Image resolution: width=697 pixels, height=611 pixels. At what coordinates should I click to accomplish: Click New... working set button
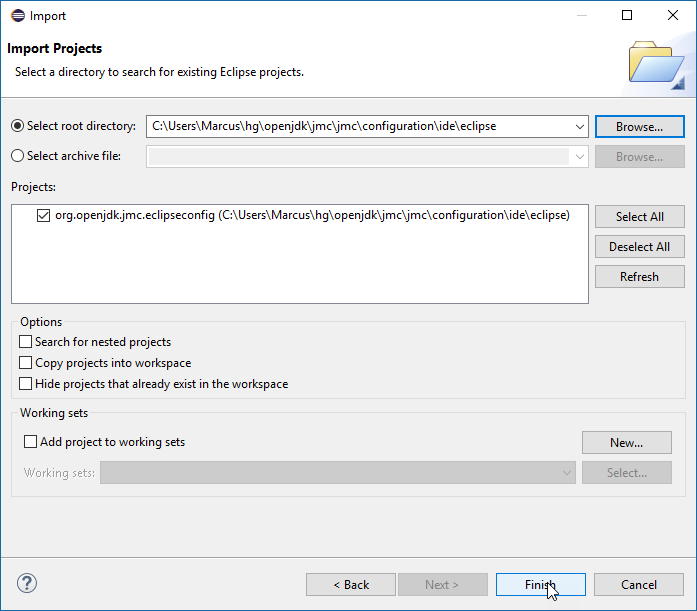627,443
